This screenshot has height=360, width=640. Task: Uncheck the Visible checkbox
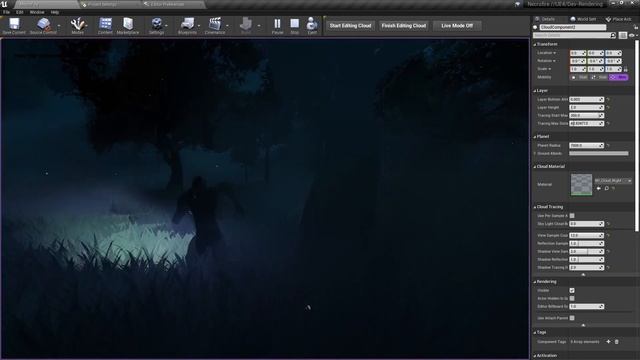tap(572, 290)
